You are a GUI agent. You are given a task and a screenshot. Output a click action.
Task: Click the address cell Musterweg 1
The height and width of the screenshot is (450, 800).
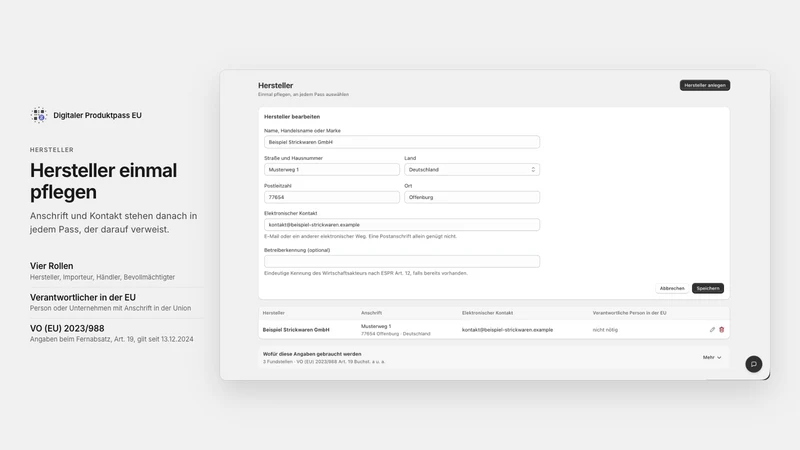click(x=376, y=326)
